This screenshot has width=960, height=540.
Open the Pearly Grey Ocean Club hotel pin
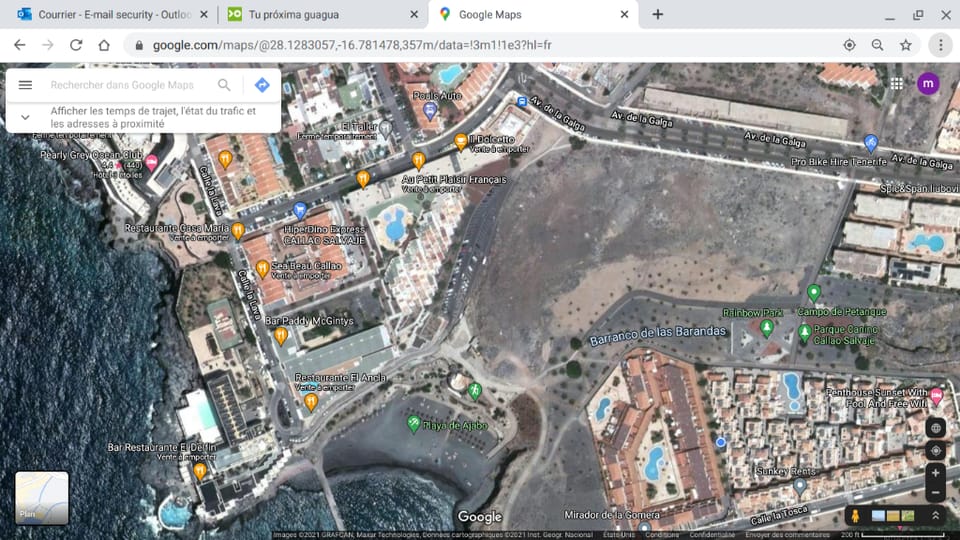(x=151, y=163)
